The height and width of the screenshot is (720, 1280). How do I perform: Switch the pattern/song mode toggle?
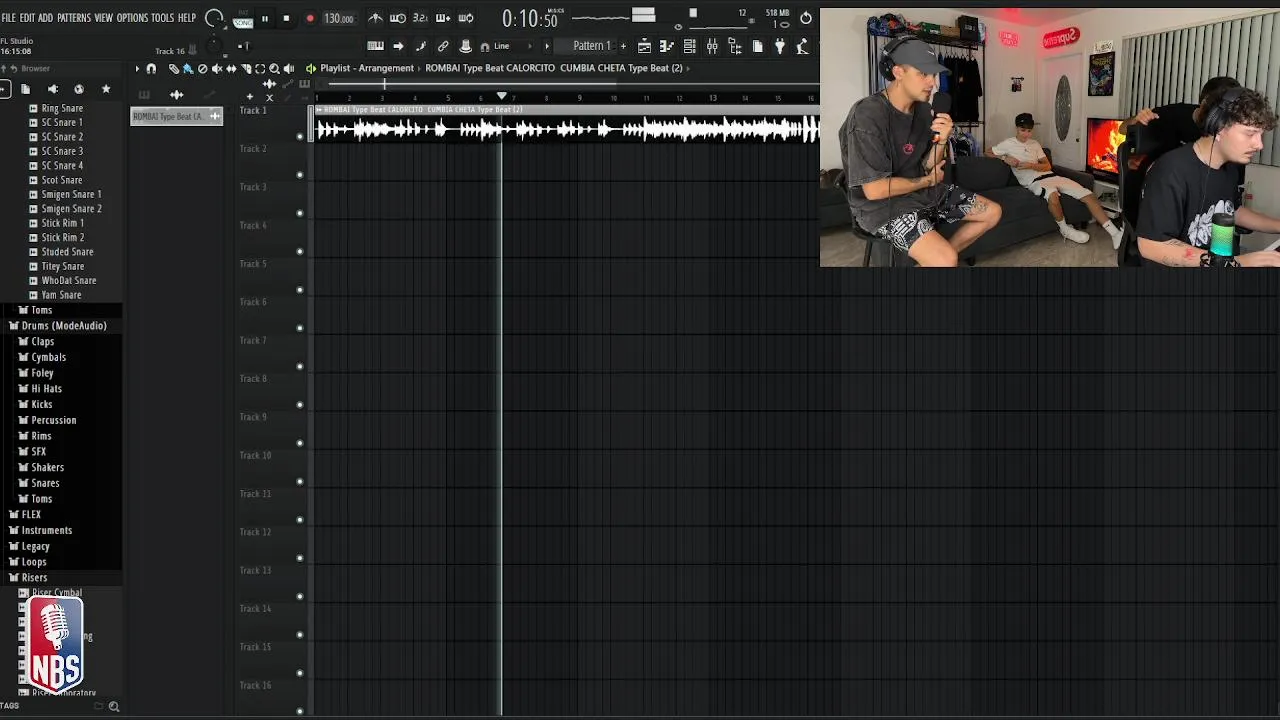[x=243, y=18]
